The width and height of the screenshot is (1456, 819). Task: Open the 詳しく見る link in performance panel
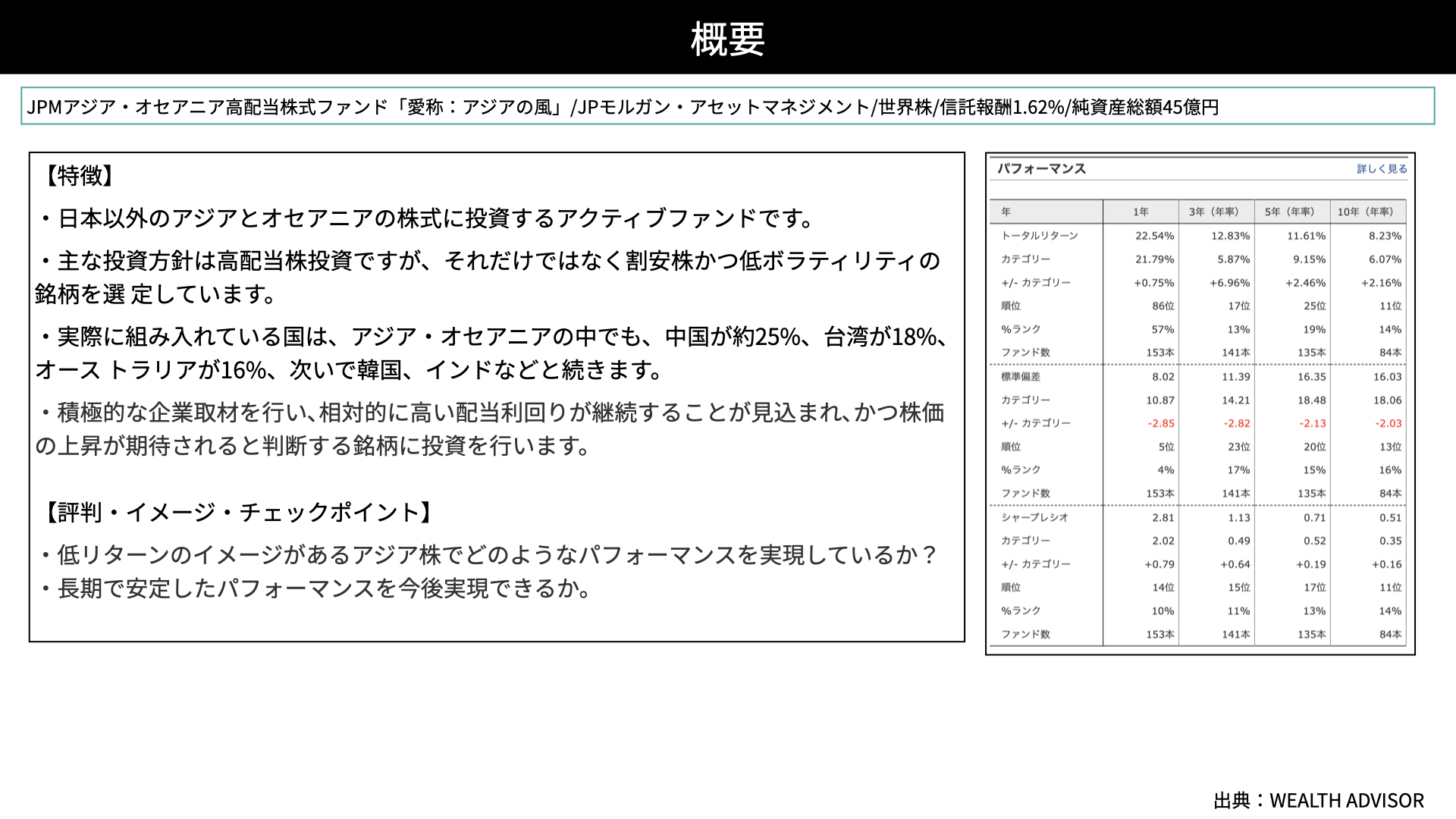[1382, 169]
